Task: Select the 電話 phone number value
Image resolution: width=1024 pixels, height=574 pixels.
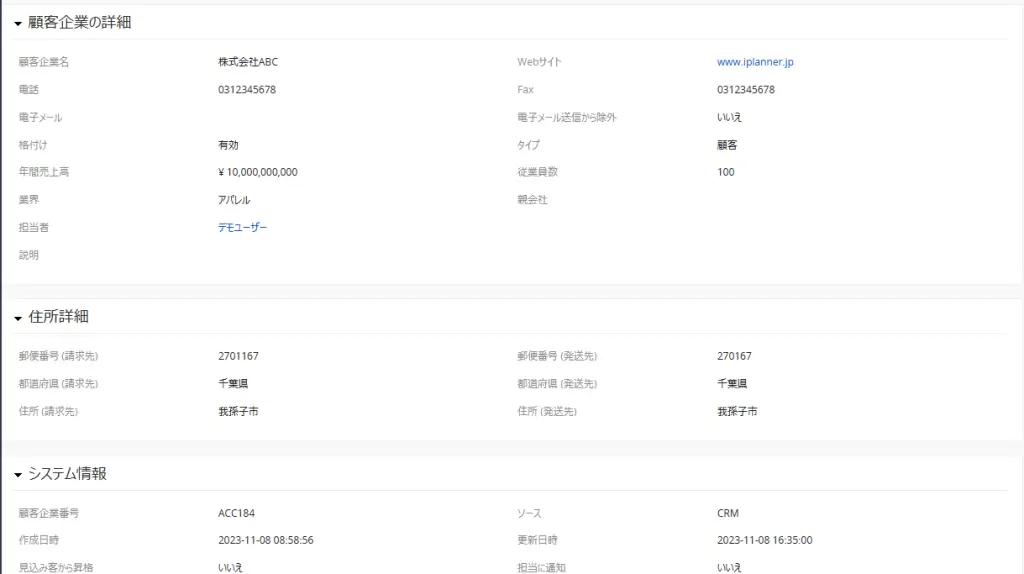Action: tap(246, 90)
